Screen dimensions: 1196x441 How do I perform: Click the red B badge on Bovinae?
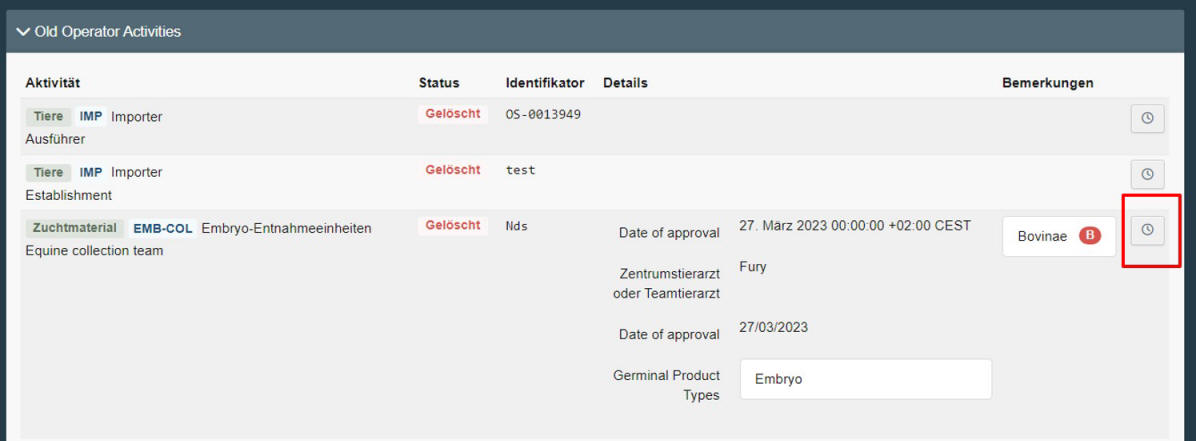pyautogui.click(x=1089, y=236)
